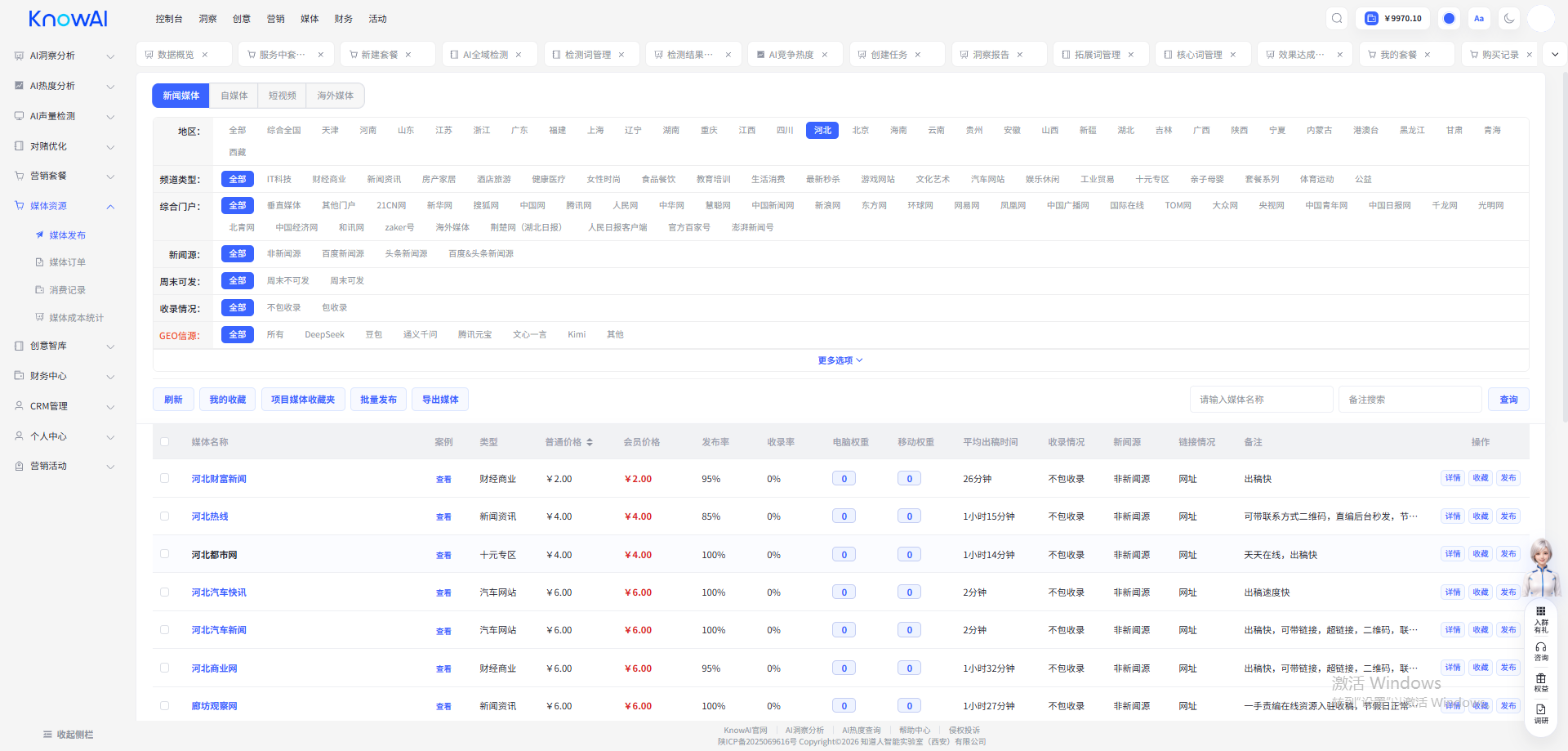
Task: Toggle the select-all checkbox in table header
Action: click(x=164, y=442)
